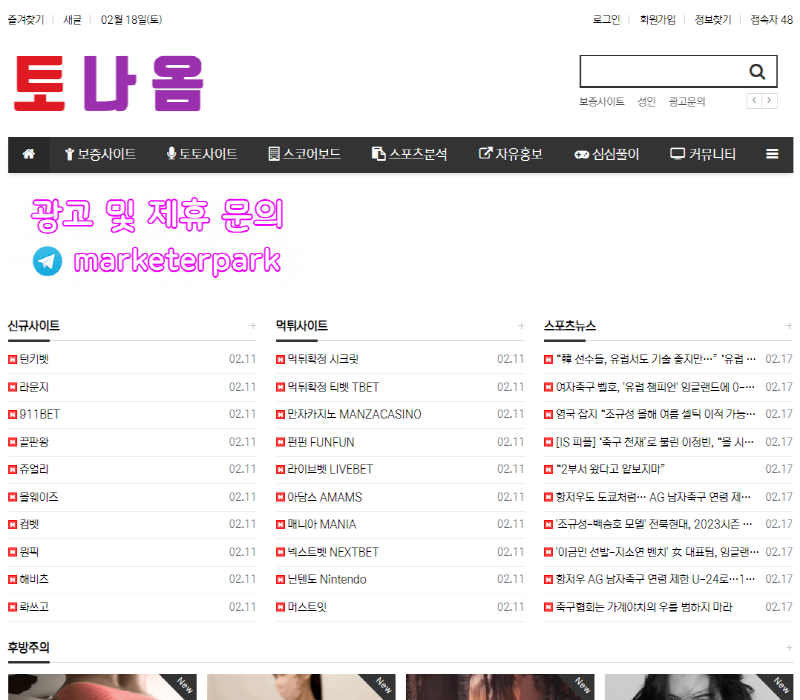Click into the search text field
800x700 pixels.
click(x=660, y=72)
